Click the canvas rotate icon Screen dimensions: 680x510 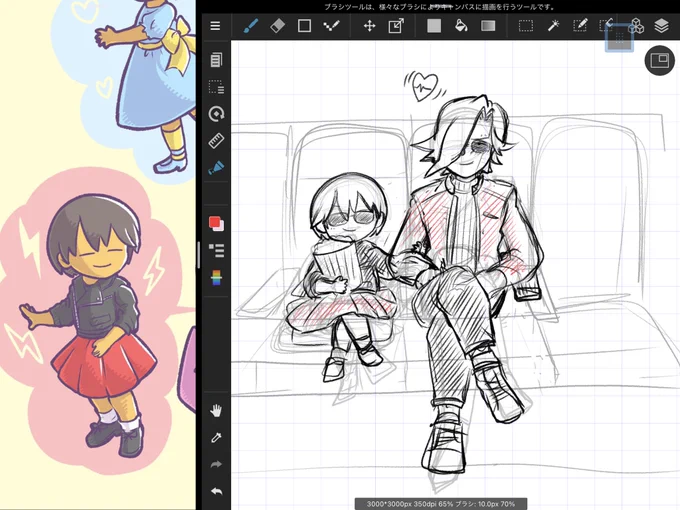[x=216, y=114]
